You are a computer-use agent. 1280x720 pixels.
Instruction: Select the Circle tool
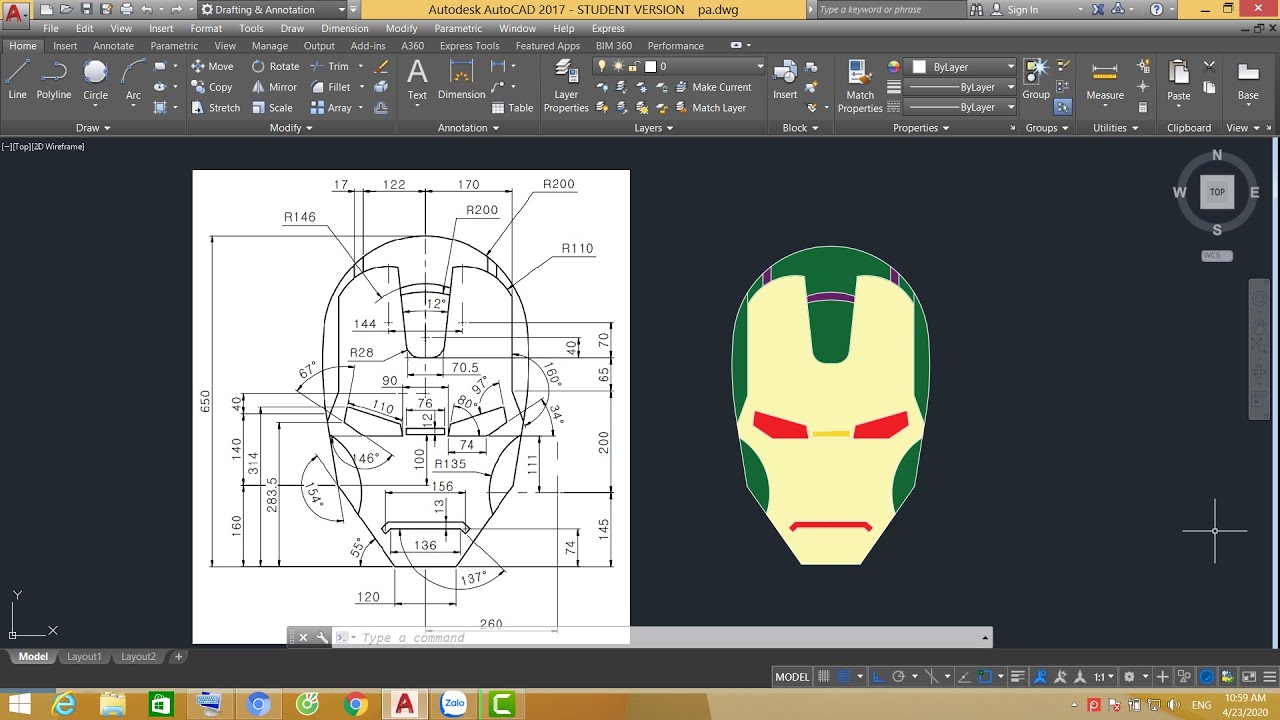95,80
